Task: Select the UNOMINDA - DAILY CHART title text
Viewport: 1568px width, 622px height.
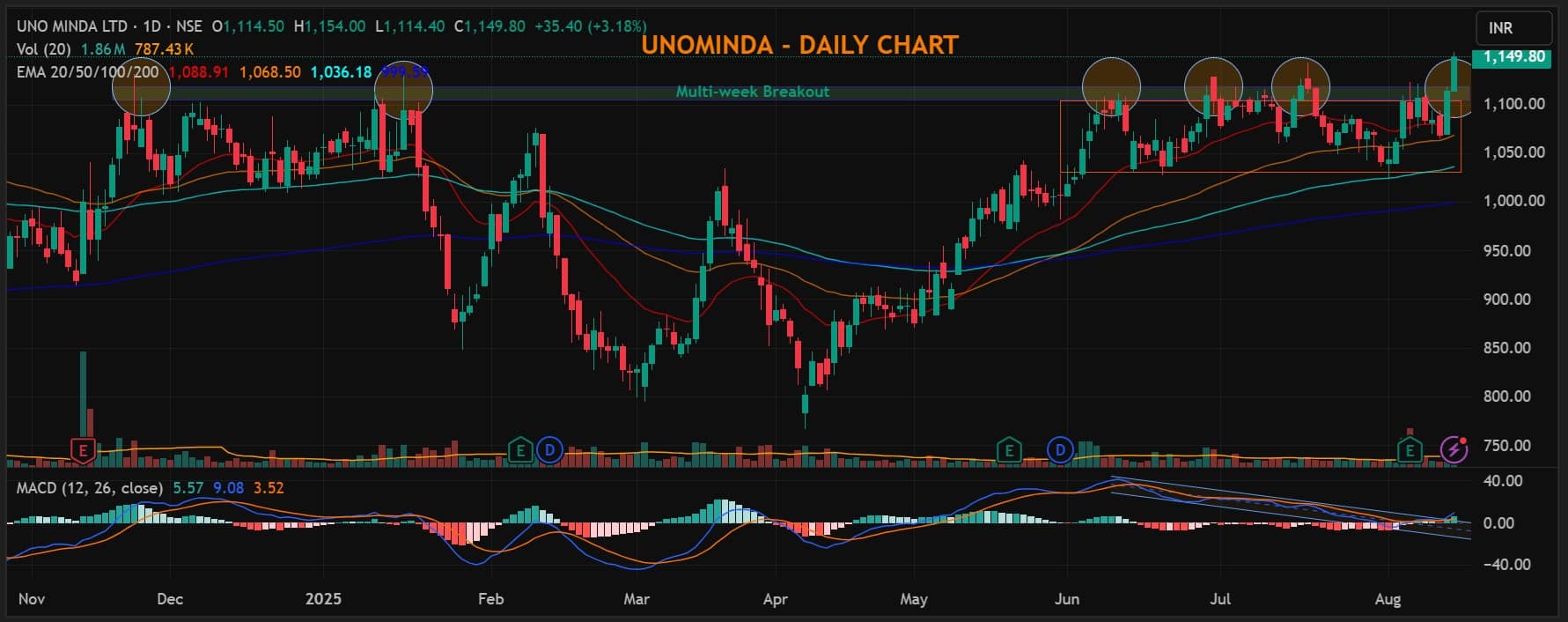Action: (x=799, y=45)
